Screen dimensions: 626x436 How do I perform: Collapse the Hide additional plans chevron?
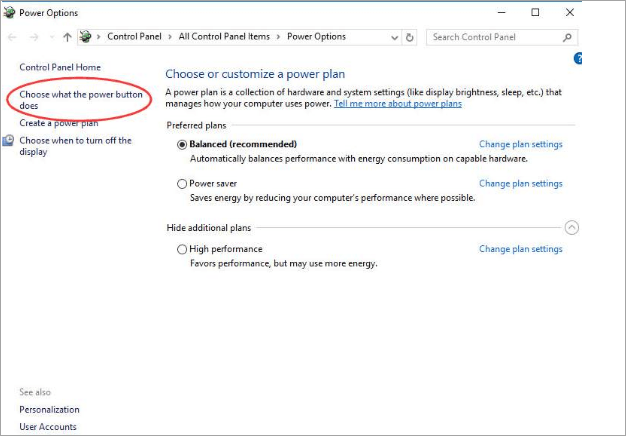pyautogui.click(x=571, y=228)
